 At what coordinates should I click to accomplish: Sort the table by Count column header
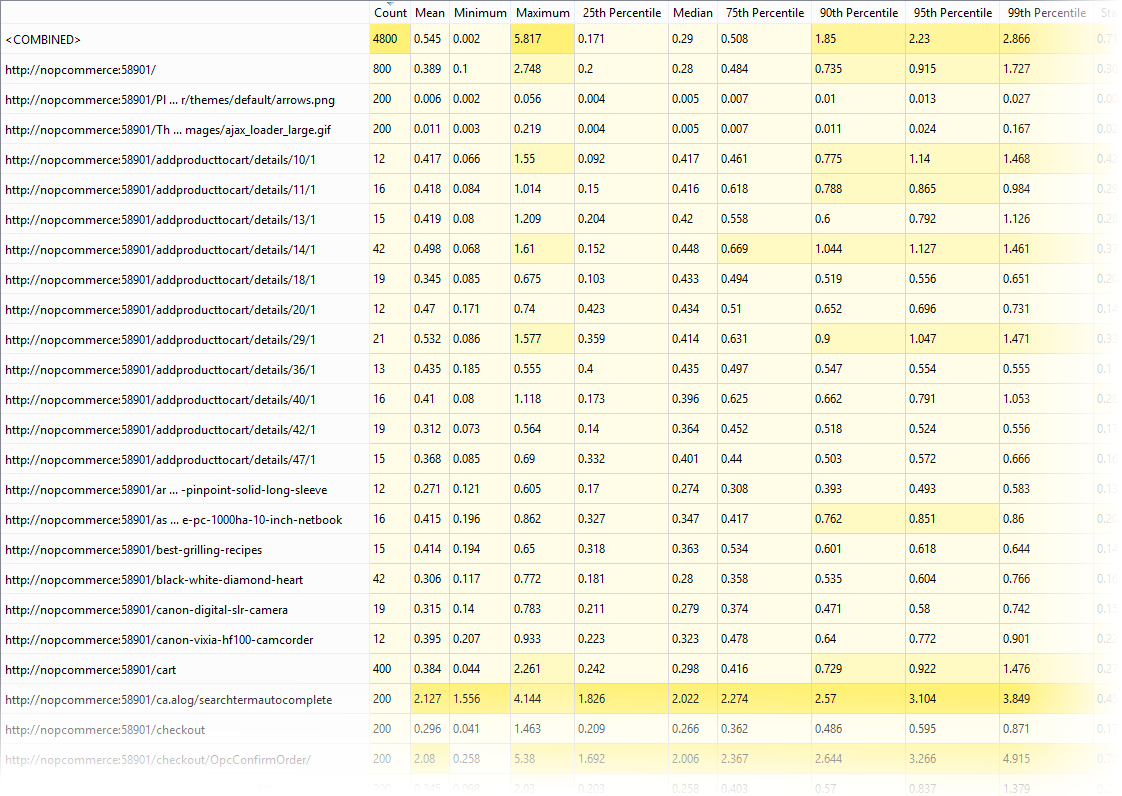pyautogui.click(x=390, y=13)
